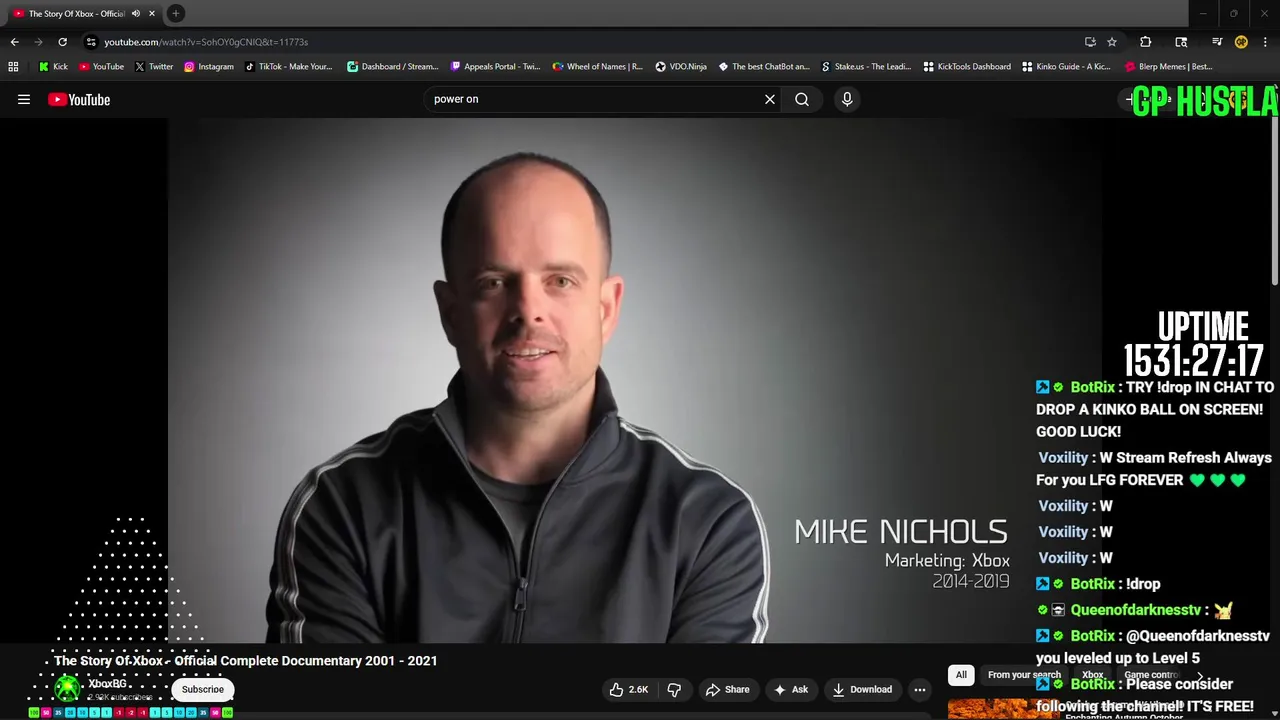
Task: Mute the tab using speaker icon
Action: [135, 14]
